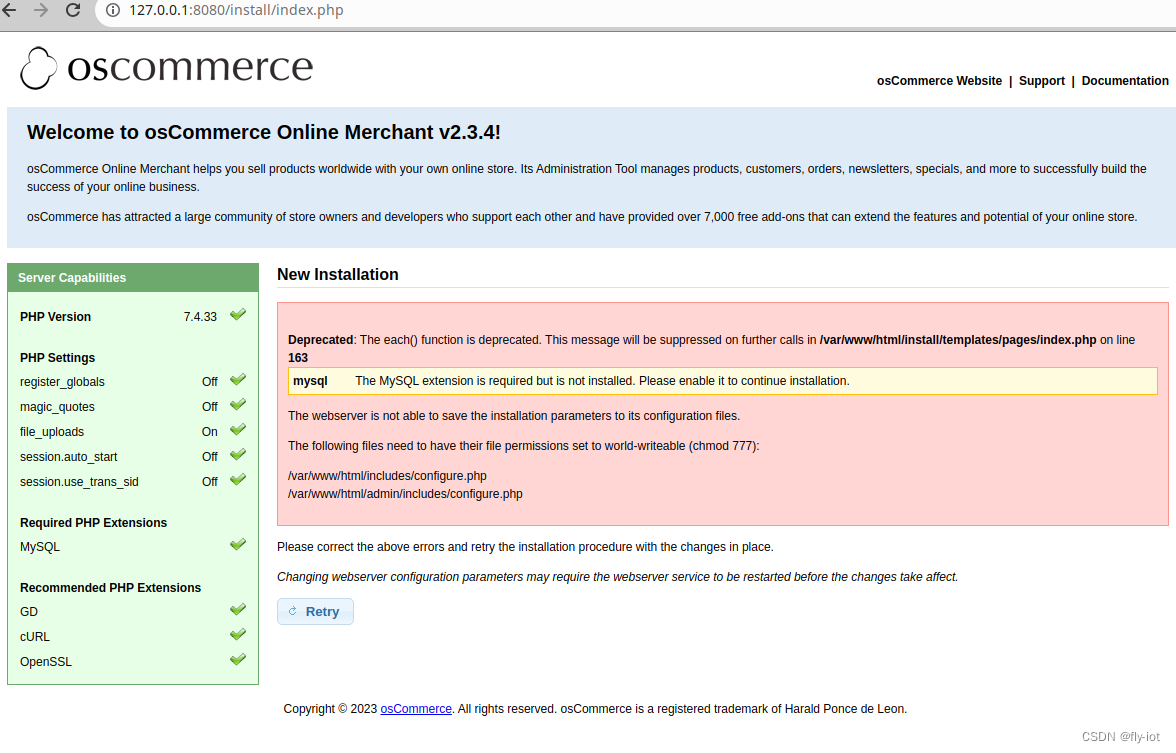The height and width of the screenshot is (753, 1176).
Task: Click the oscommerce logo
Action: point(166,68)
